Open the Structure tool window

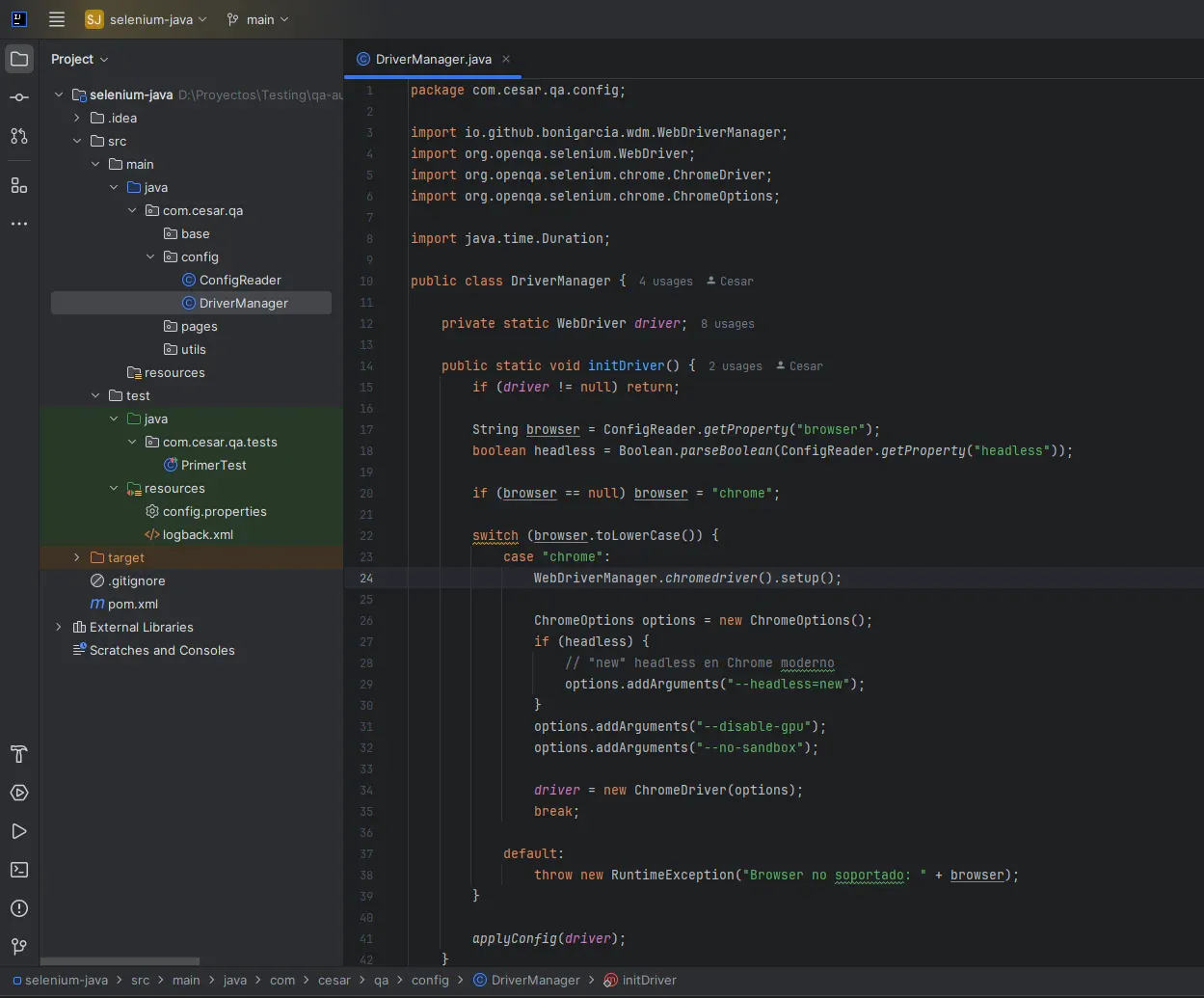click(19, 185)
